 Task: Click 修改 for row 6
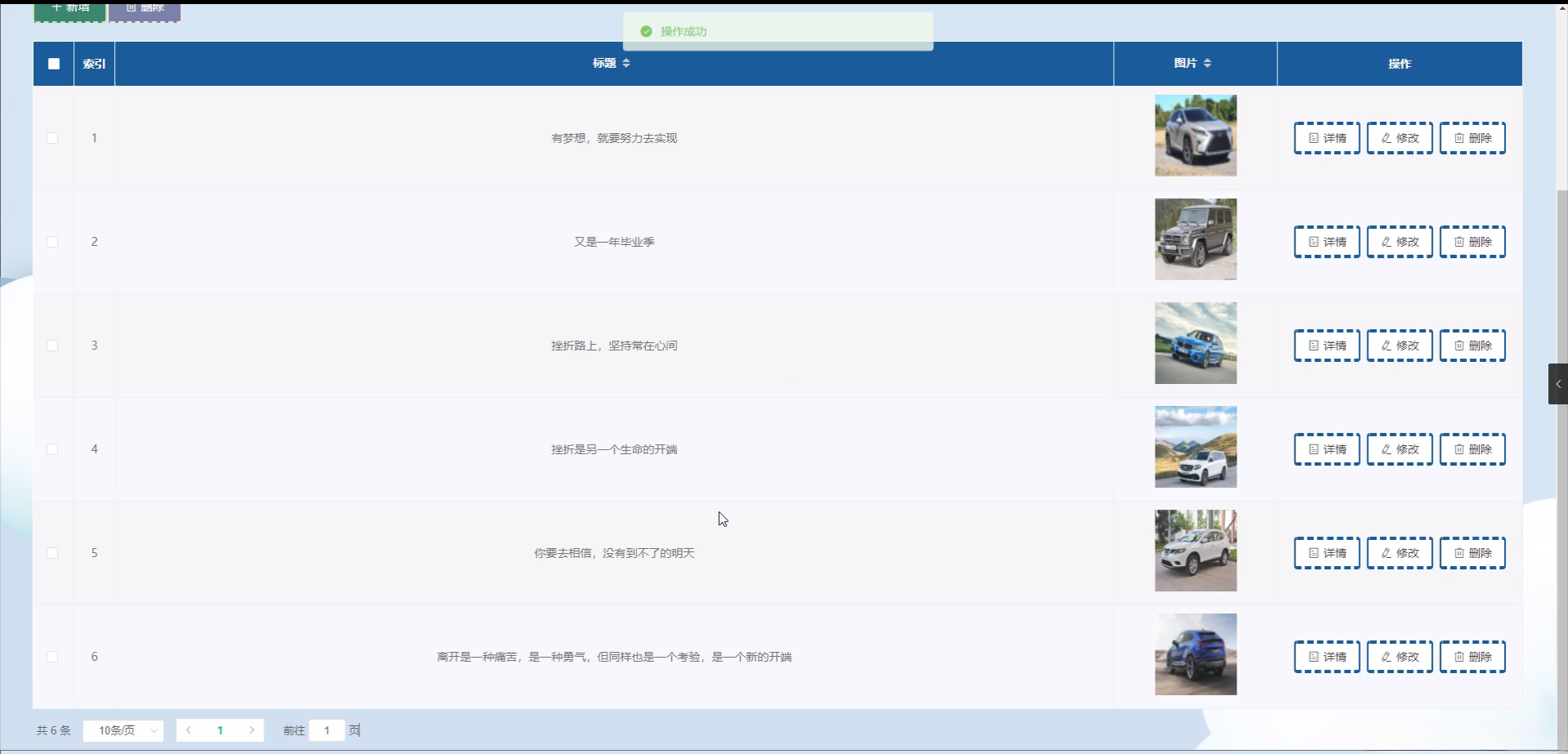(x=1400, y=657)
